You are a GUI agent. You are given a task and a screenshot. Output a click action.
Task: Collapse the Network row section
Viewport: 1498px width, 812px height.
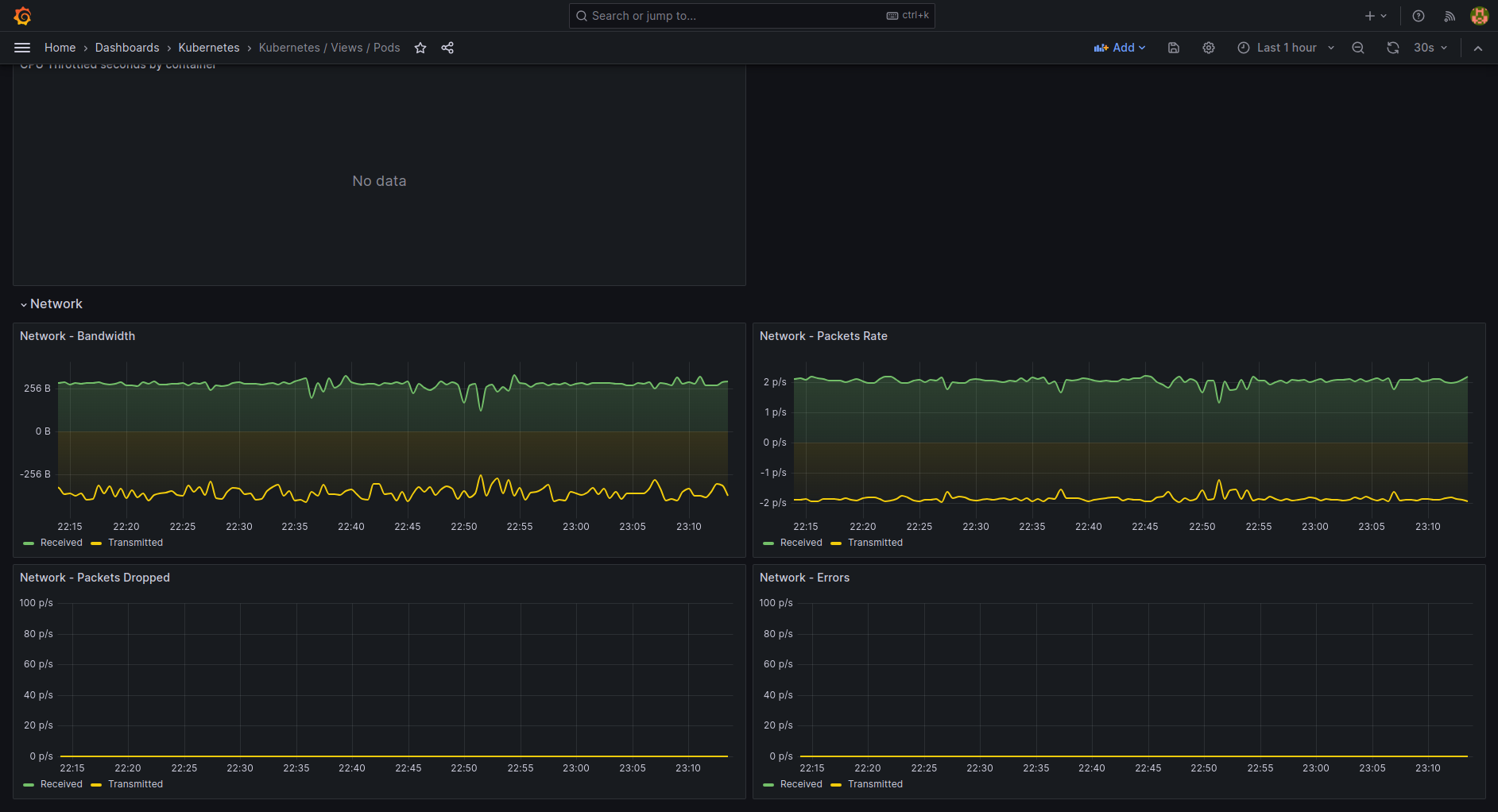point(56,304)
